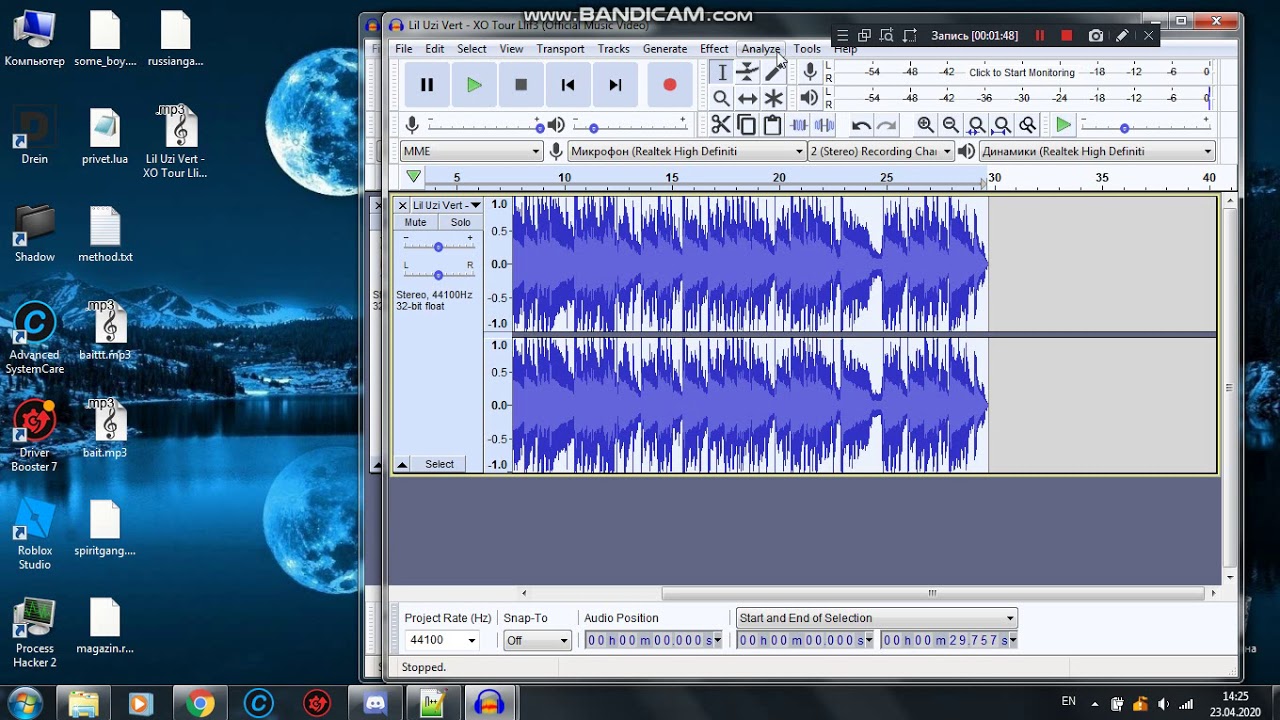
Task: Adjust the track pan L-R slider
Action: click(438, 274)
